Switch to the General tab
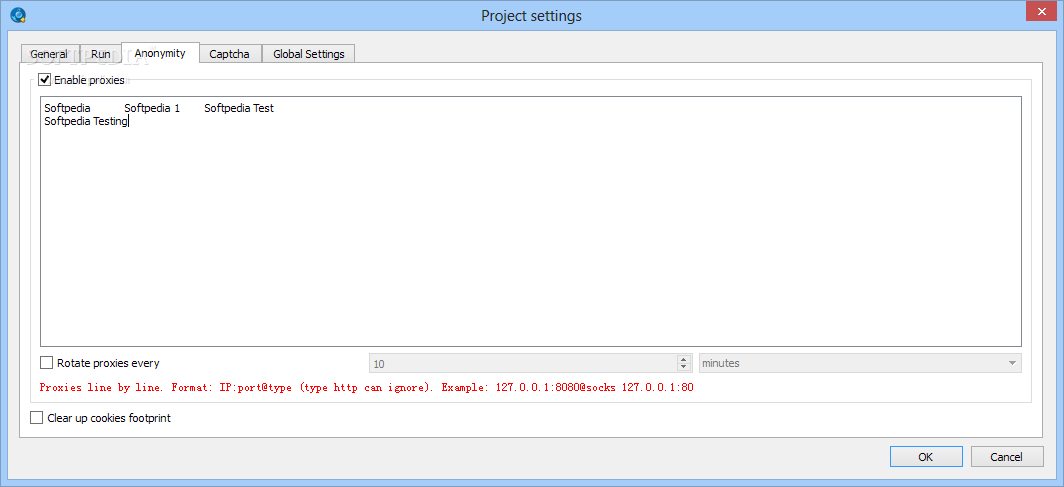 [x=50, y=54]
